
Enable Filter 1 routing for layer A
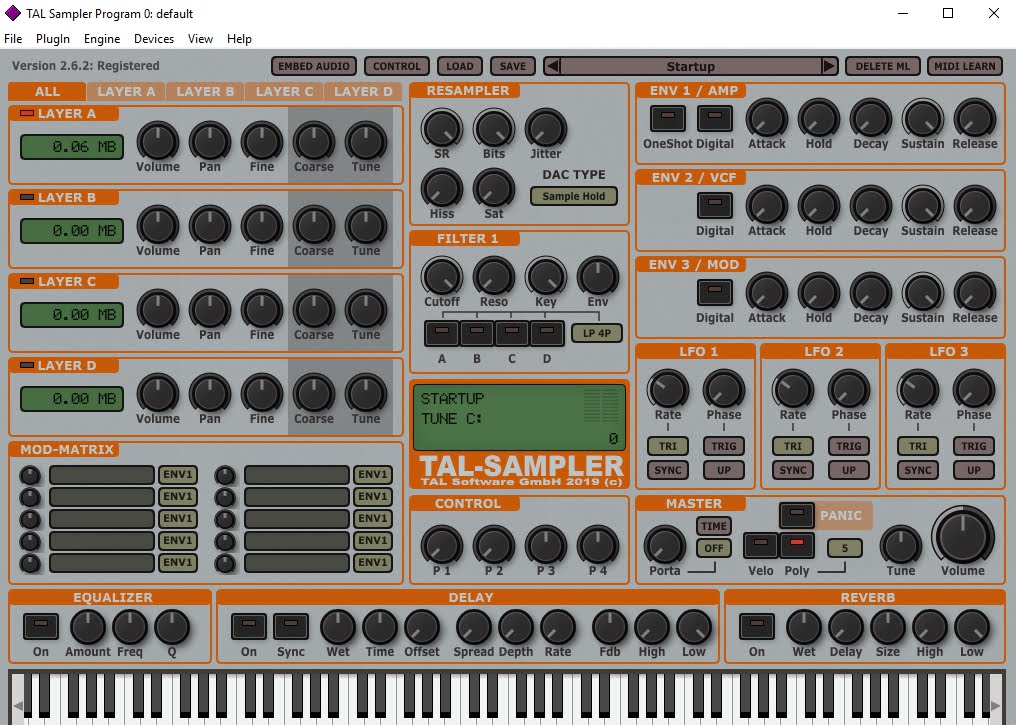pyautogui.click(x=442, y=333)
